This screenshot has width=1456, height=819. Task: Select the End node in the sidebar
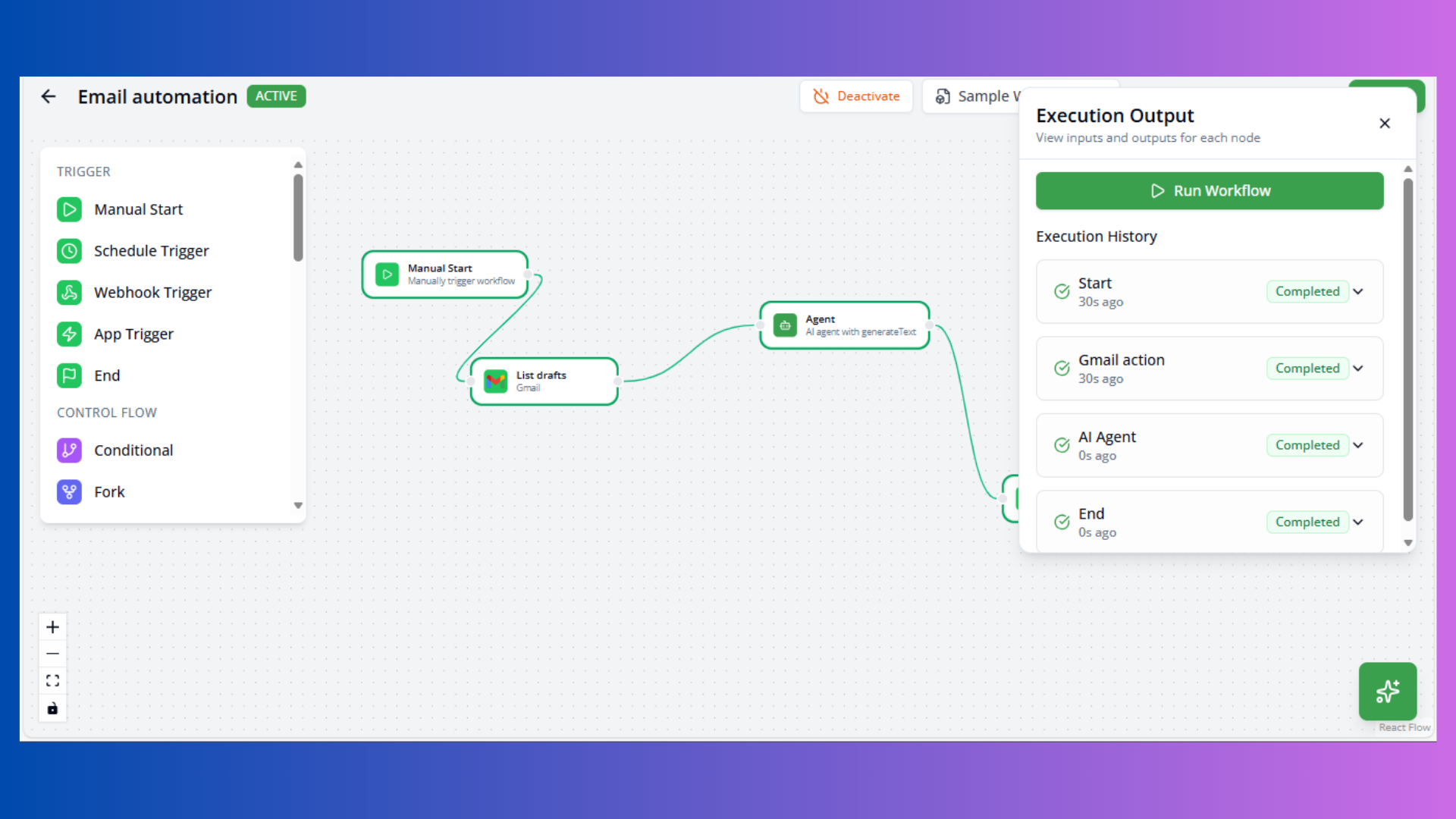coord(108,375)
